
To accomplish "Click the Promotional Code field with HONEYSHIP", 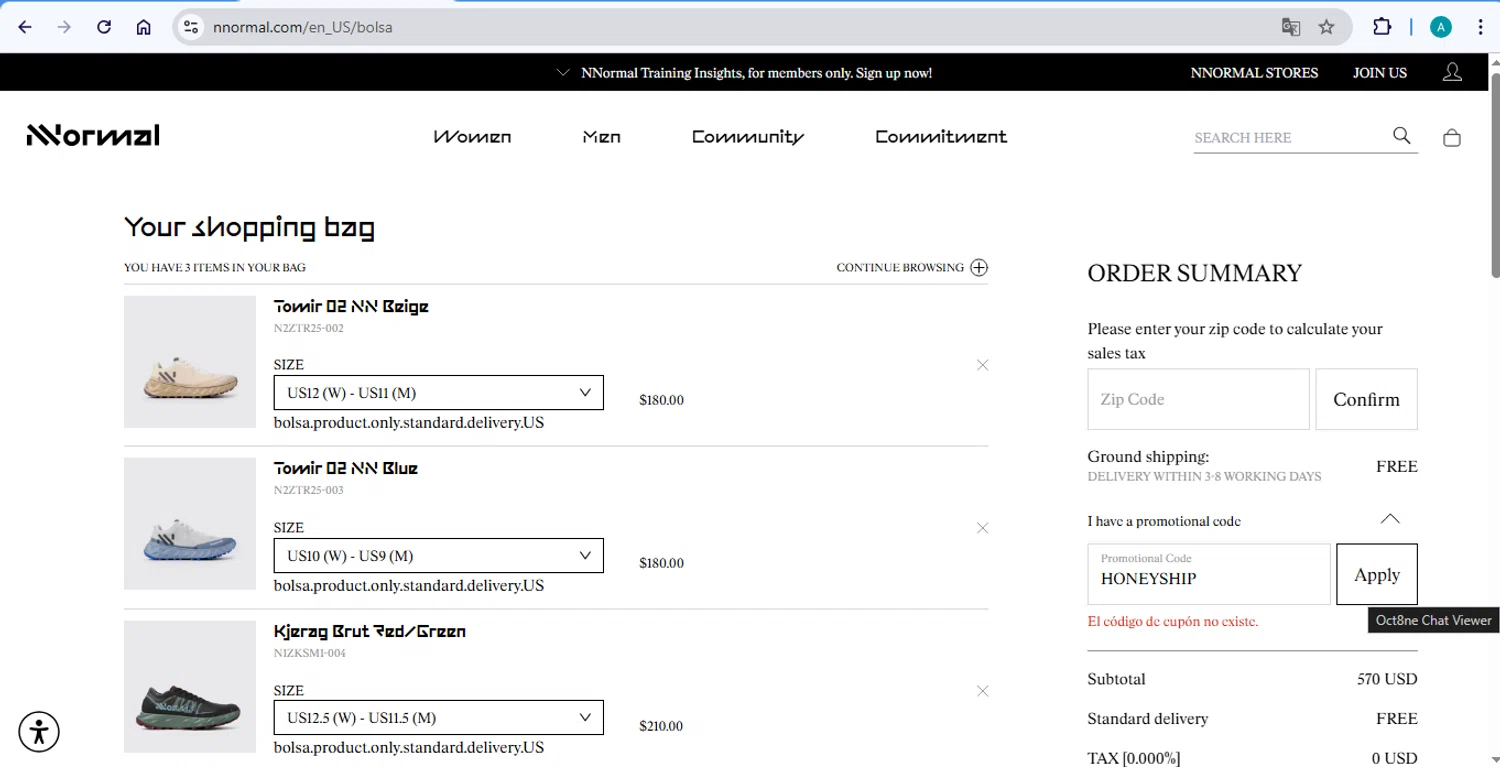I will point(1209,574).
